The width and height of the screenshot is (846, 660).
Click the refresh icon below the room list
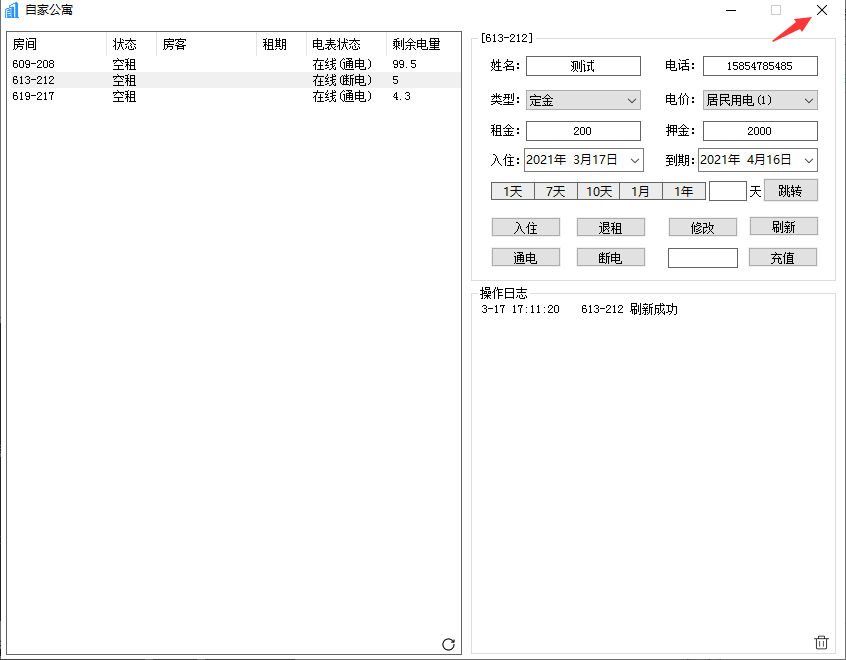coord(448,644)
